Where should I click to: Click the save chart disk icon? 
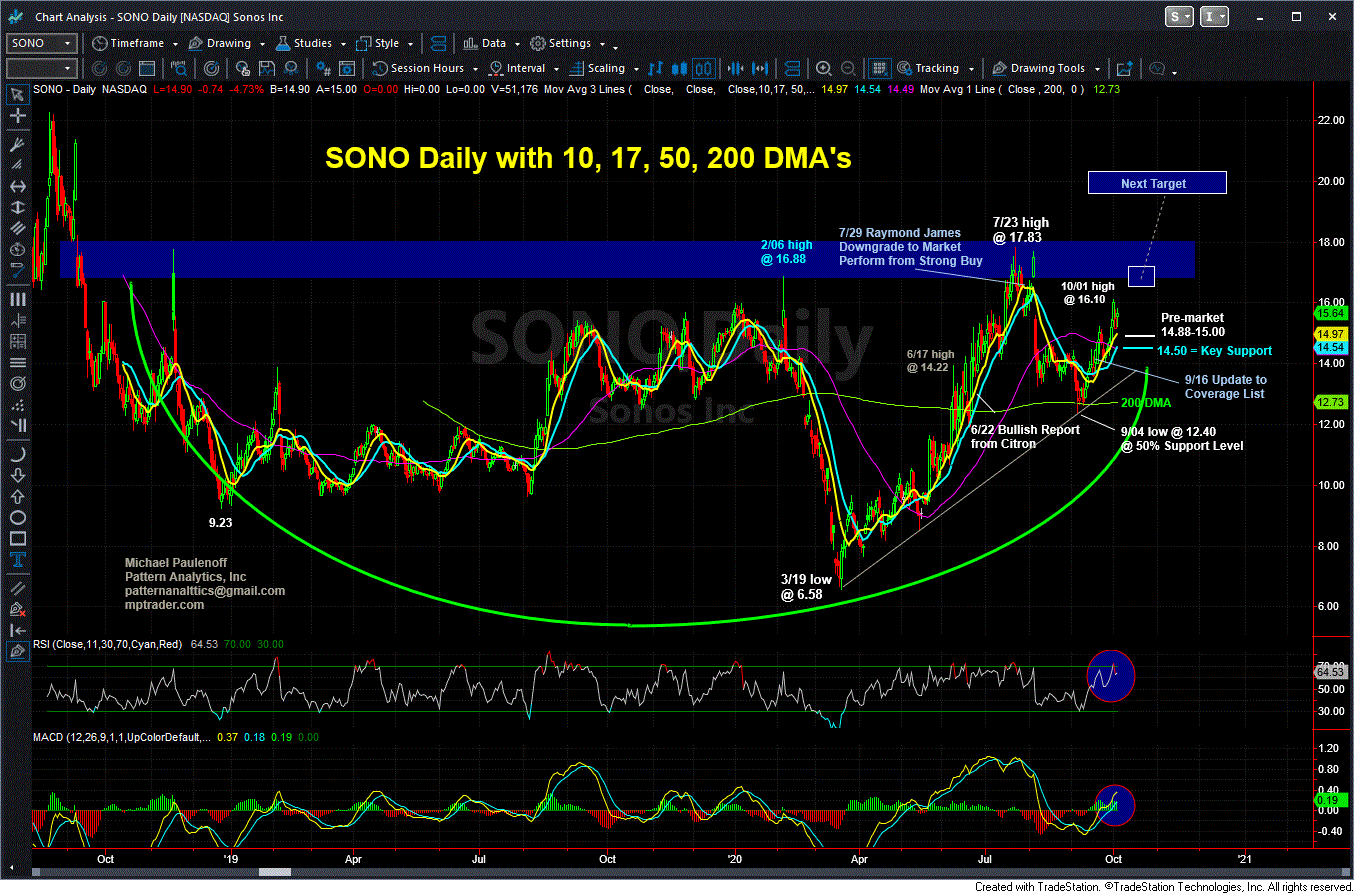pyautogui.click(x=267, y=68)
